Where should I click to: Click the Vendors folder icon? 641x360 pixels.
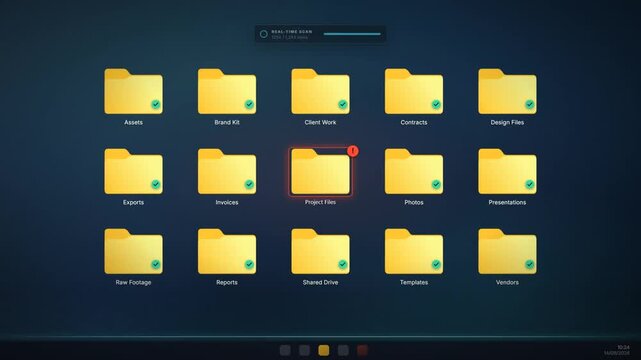[507, 251]
